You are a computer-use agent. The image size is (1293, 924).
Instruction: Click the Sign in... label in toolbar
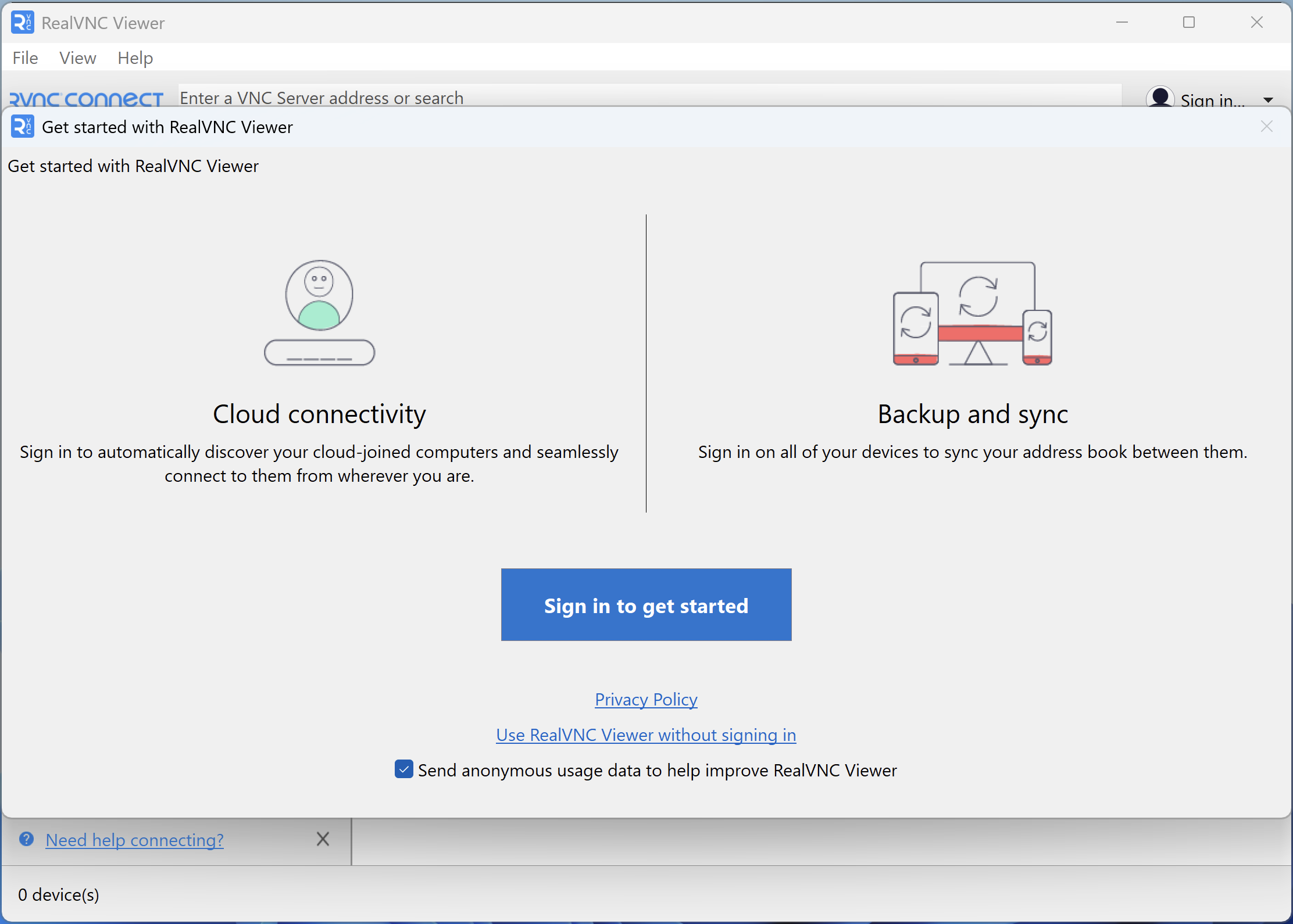pos(1212,100)
